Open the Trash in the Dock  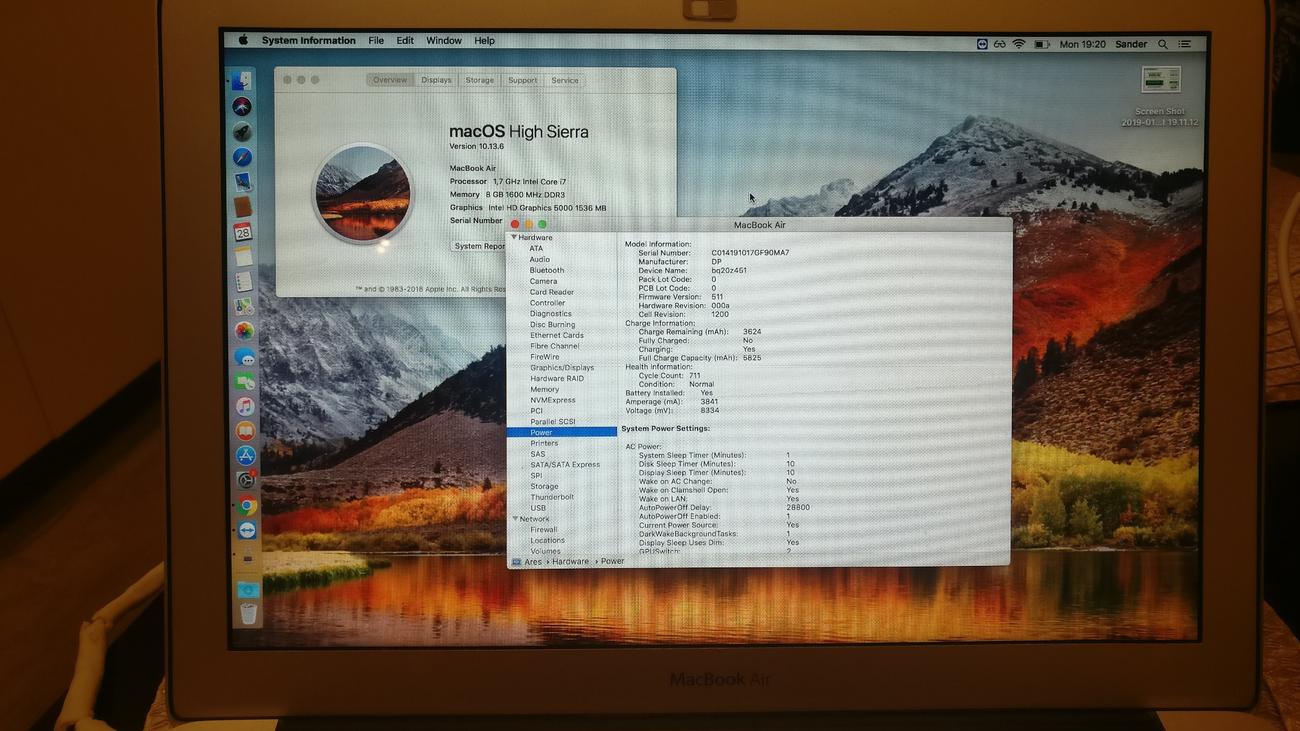(x=249, y=614)
